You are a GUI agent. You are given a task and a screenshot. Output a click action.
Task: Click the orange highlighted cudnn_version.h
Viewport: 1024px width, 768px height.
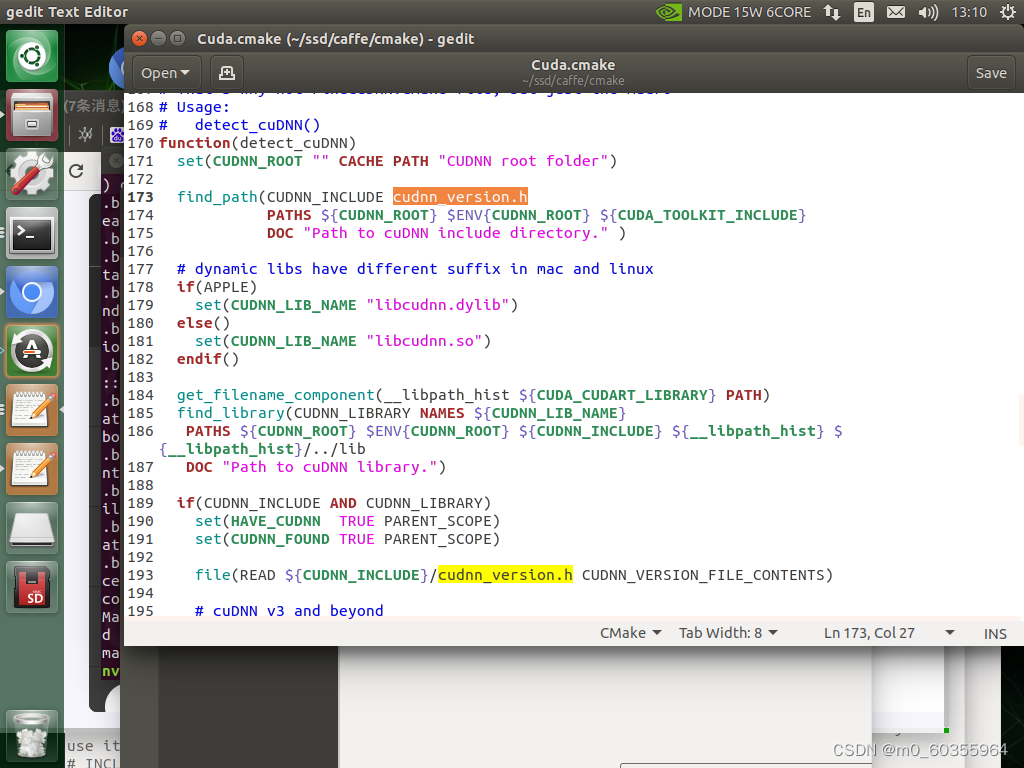pyautogui.click(x=460, y=197)
